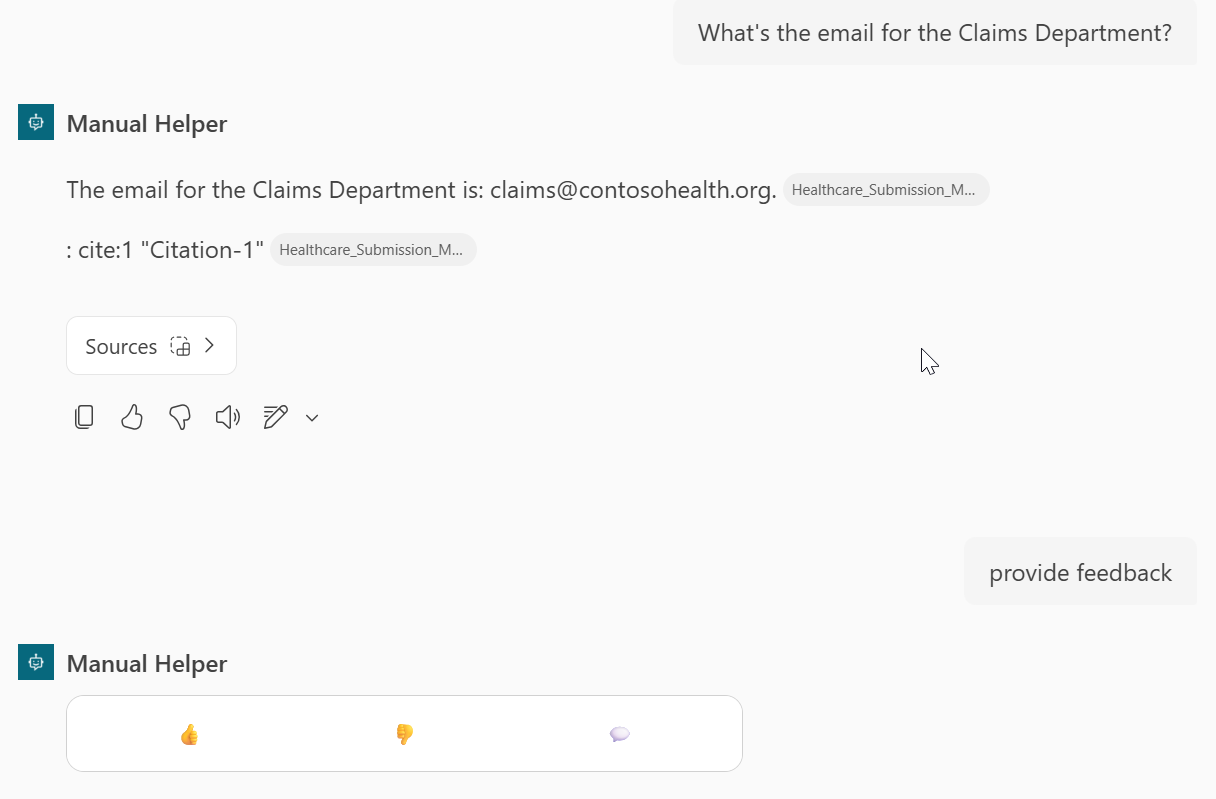Select the yellow thumbs down emoji feedback
This screenshot has width=1216, height=799.
404,735
